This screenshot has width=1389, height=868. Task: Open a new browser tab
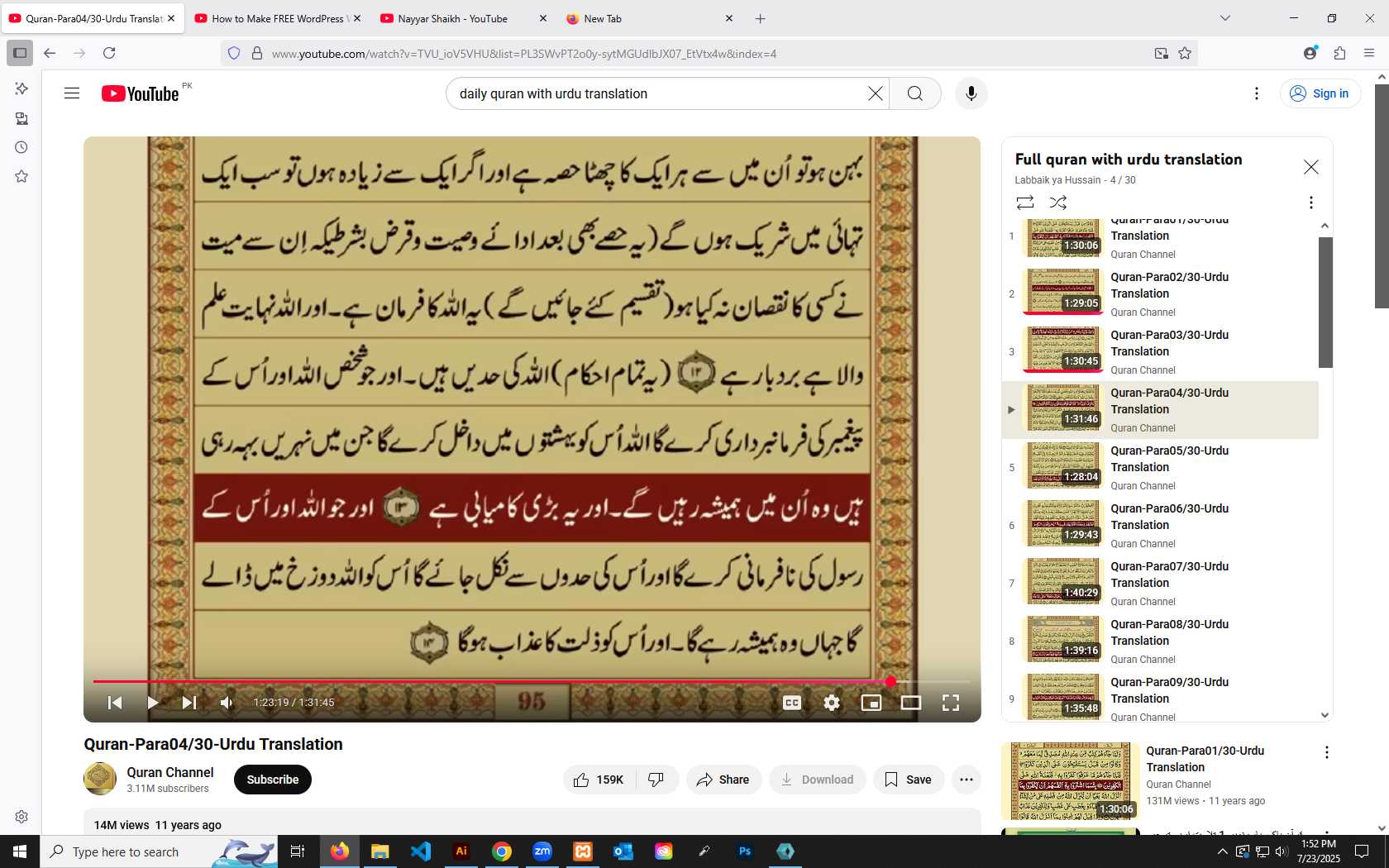[x=761, y=18]
